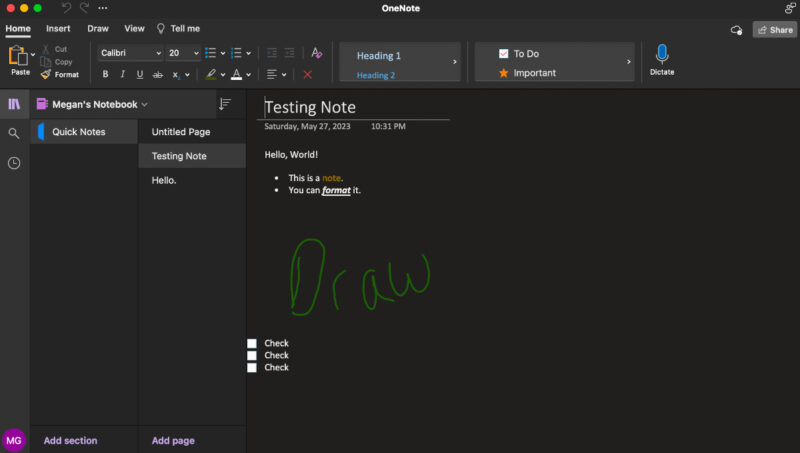Open bullet list style dropdown

click(x=223, y=53)
